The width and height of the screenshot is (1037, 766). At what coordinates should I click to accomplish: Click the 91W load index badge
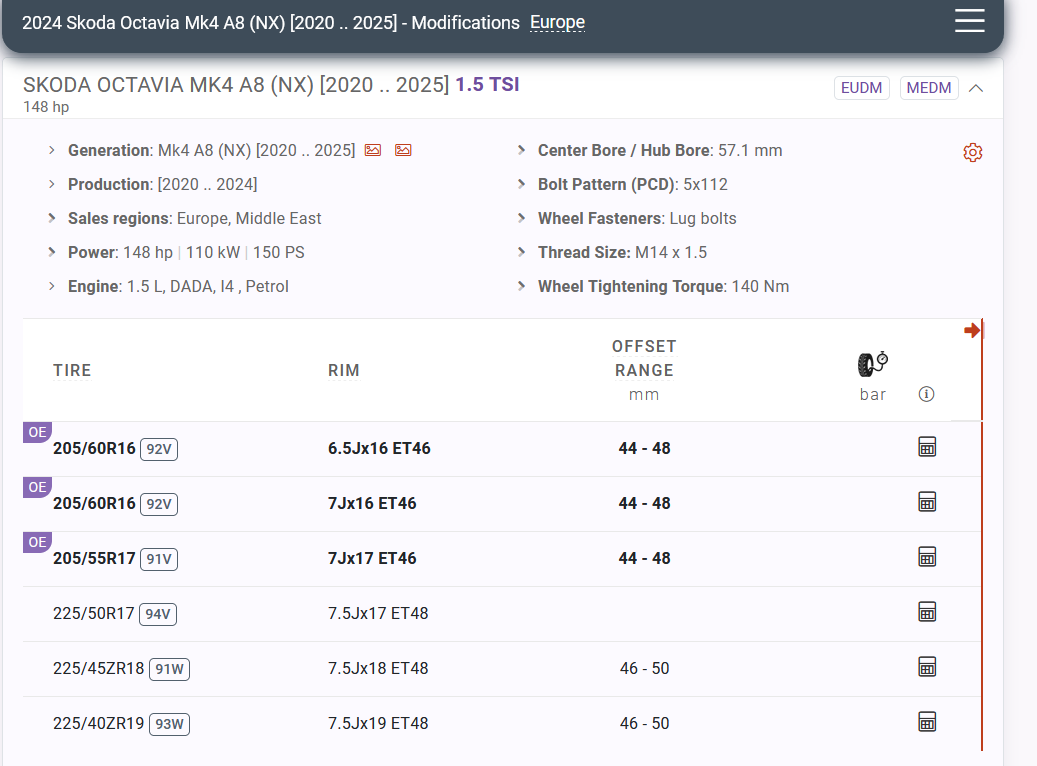click(169, 669)
